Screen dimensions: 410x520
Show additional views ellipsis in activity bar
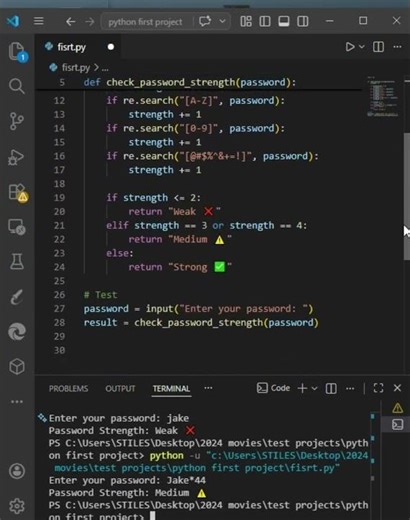tap(17, 402)
